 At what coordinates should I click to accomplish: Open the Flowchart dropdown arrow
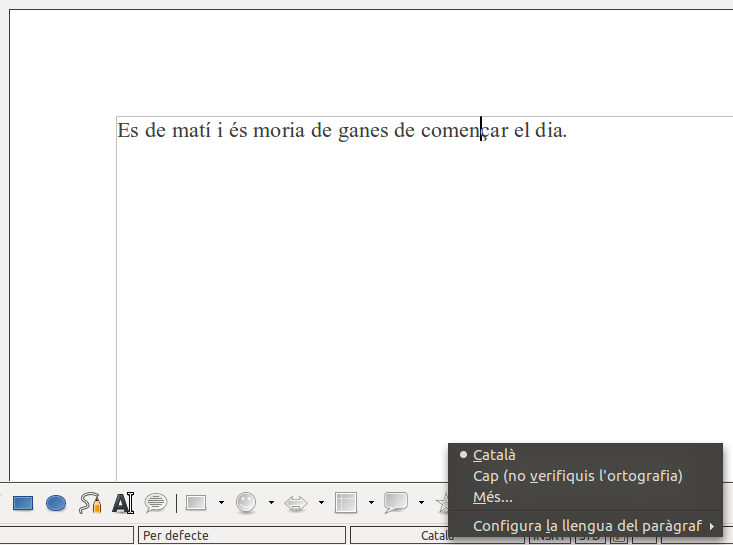pos(371,503)
